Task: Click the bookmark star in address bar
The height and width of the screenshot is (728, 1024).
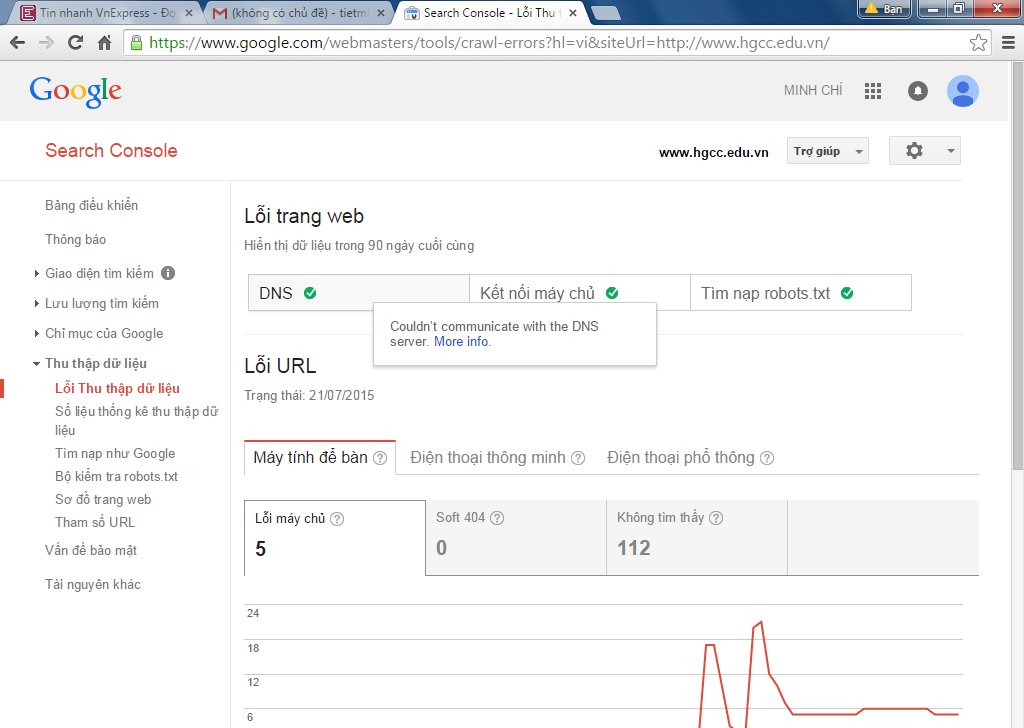Action: 979,43
